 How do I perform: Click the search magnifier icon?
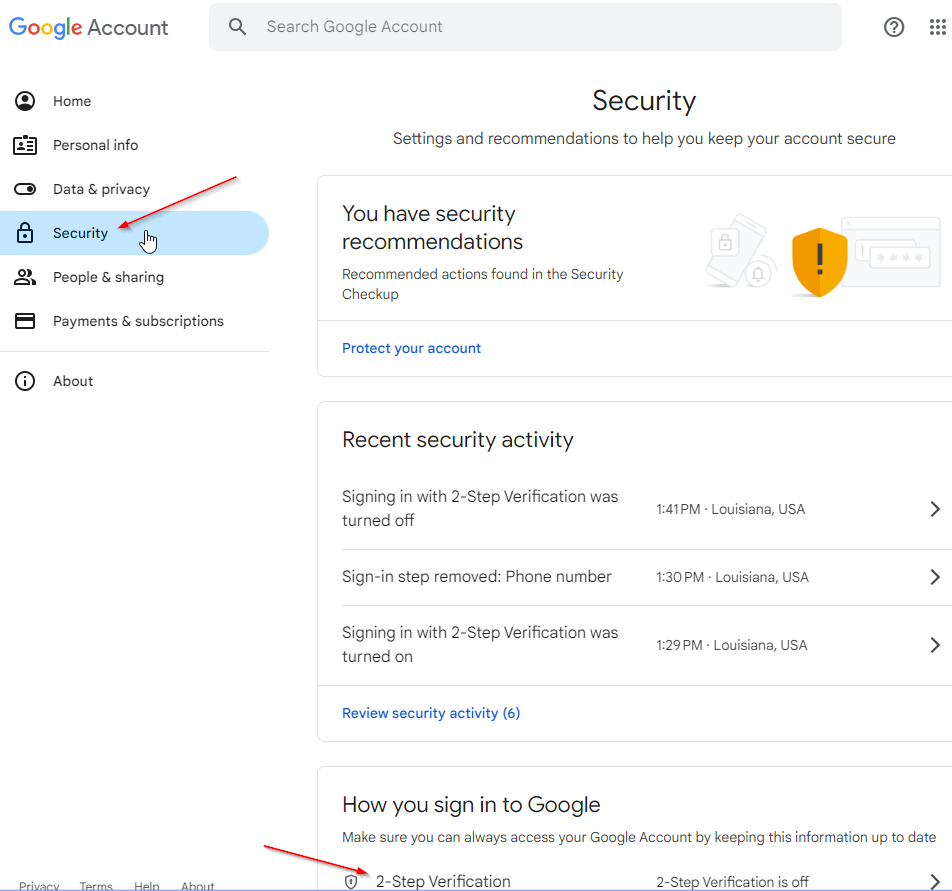(237, 27)
